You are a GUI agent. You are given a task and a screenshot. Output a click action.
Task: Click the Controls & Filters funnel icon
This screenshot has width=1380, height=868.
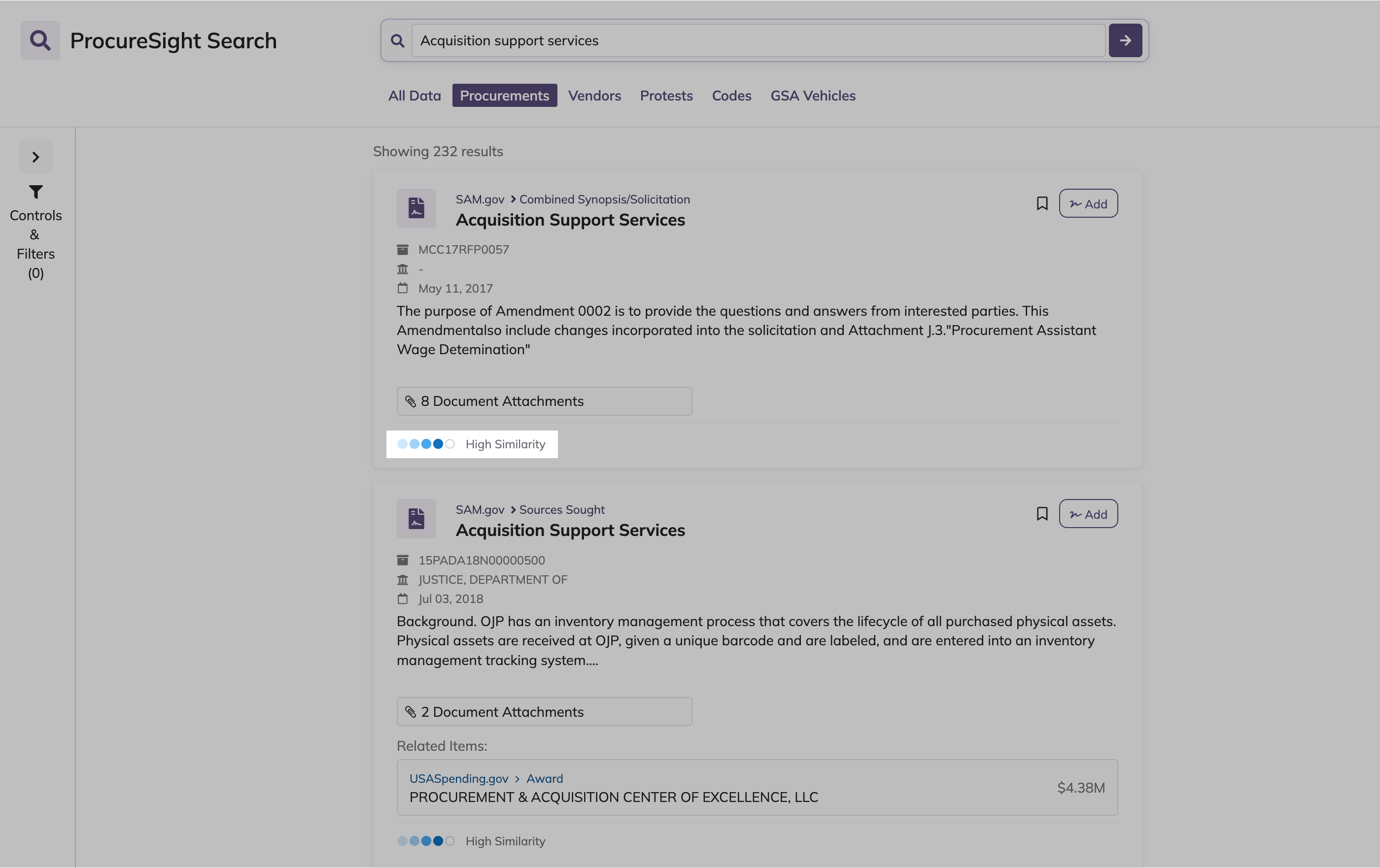[x=35, y=191]
